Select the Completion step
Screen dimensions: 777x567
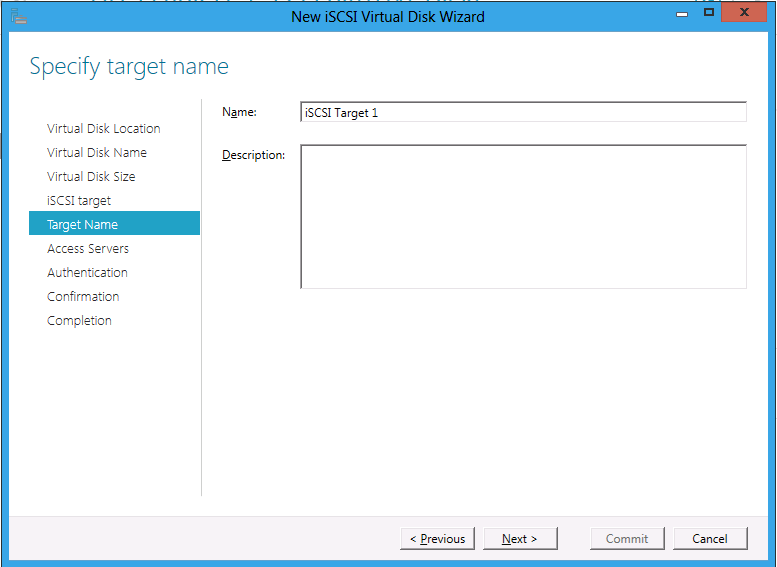point(79,321)
